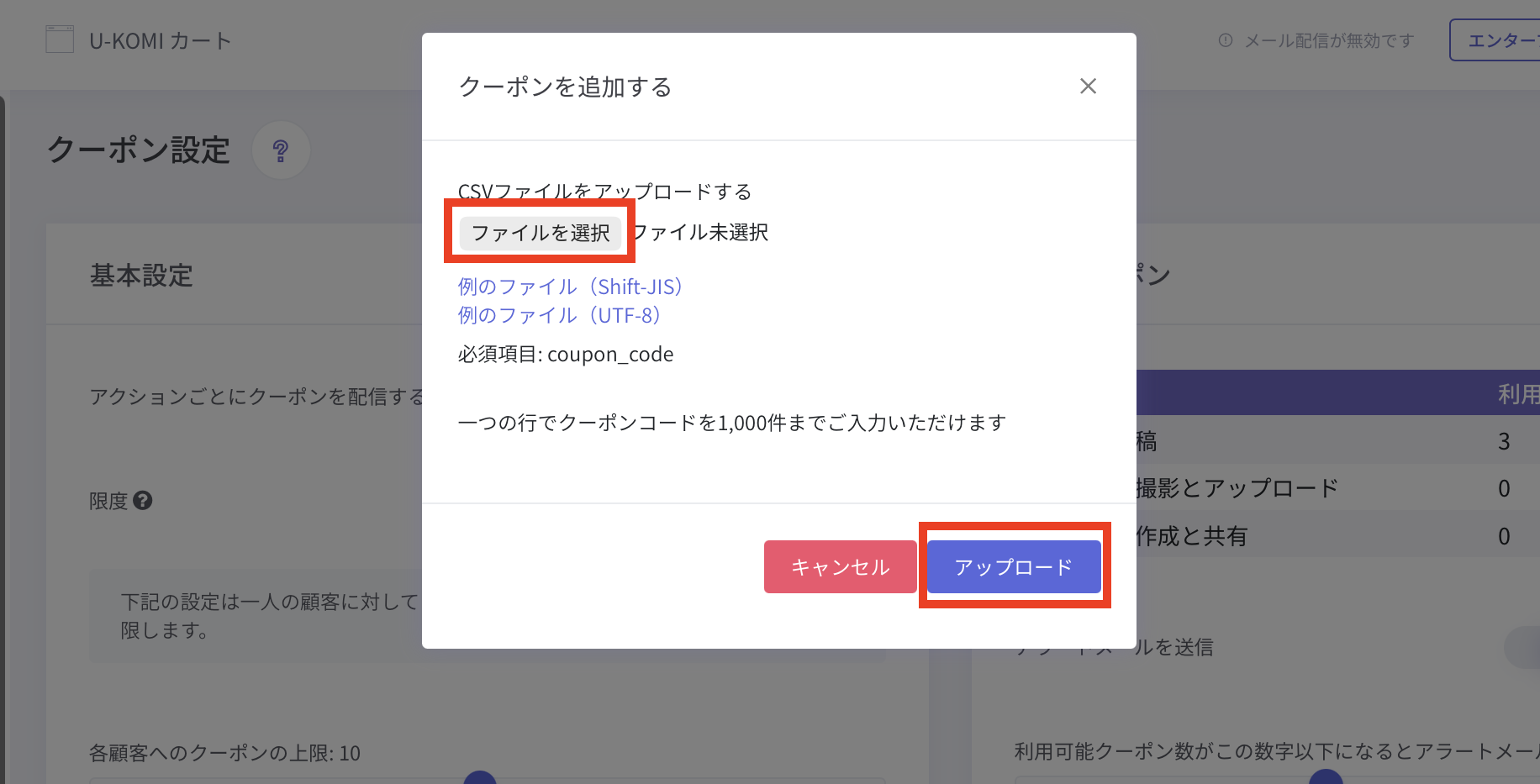The width and height of the screenshot is (1540, 784).
Task: Close the add coupon dialog
Action: (1088, 87)
